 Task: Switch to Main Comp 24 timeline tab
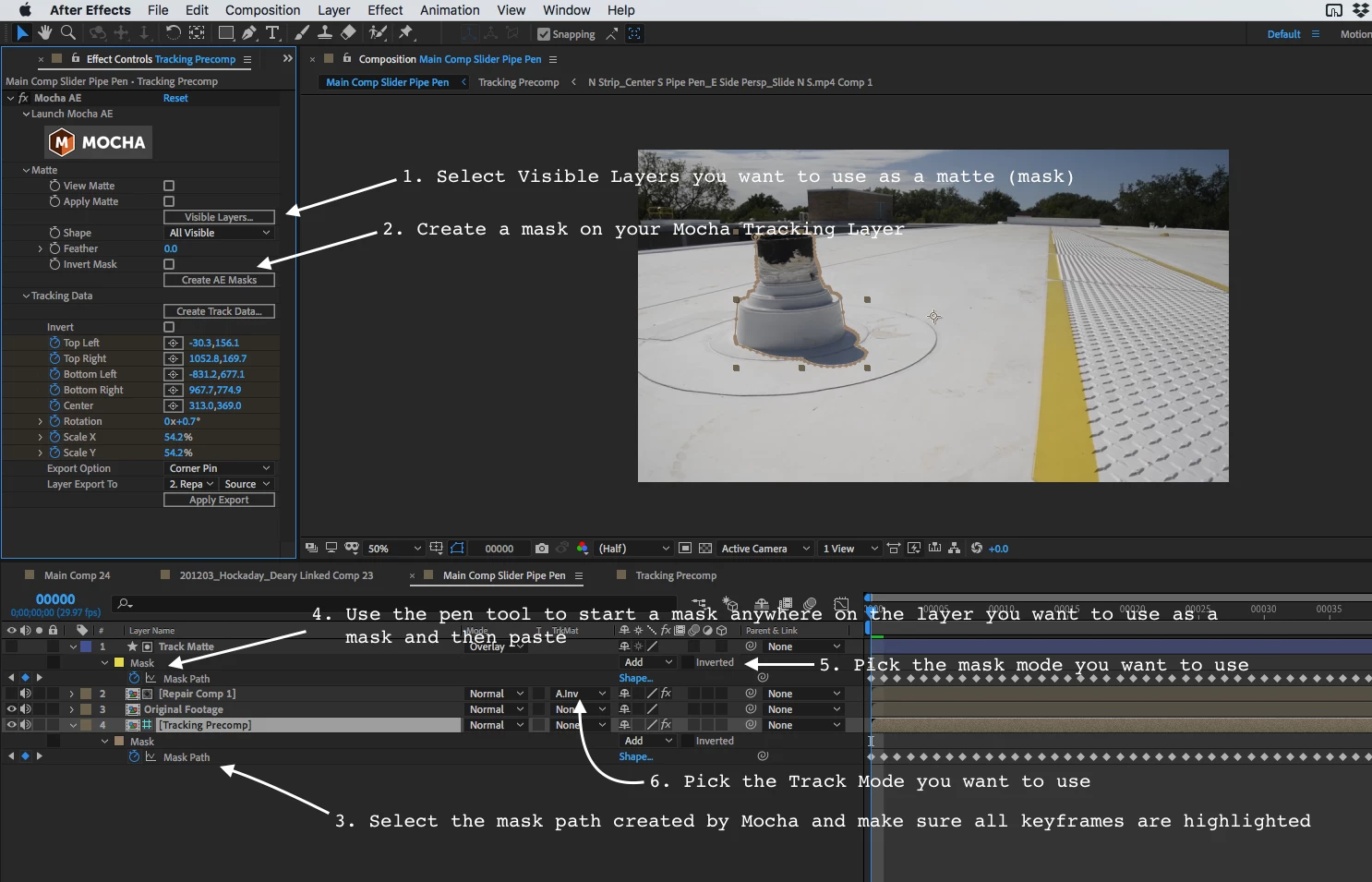point(77,575)
